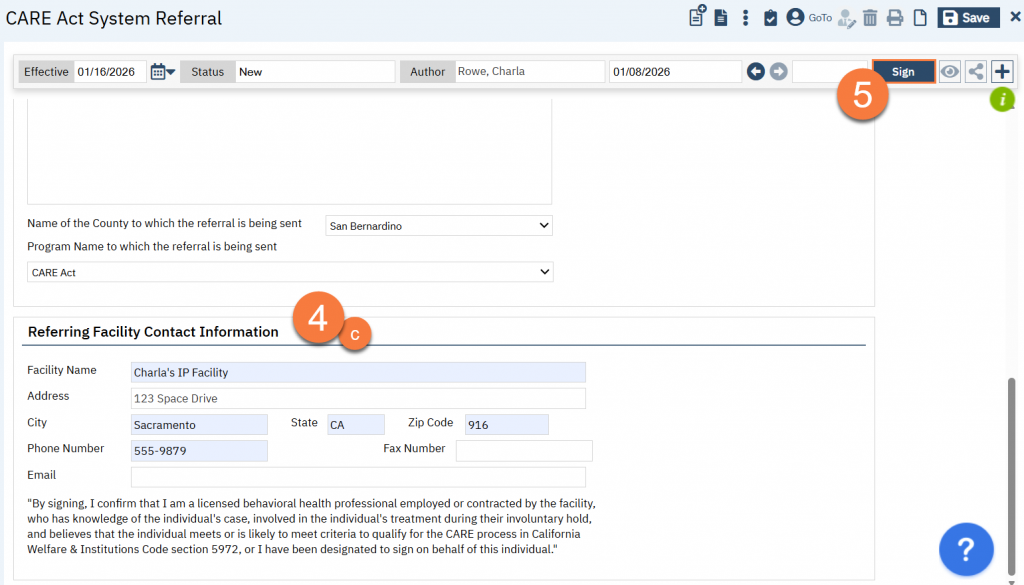Click the clipboard checkmark icon
Screen dimensions: 1024x585
tap(770, 18)
